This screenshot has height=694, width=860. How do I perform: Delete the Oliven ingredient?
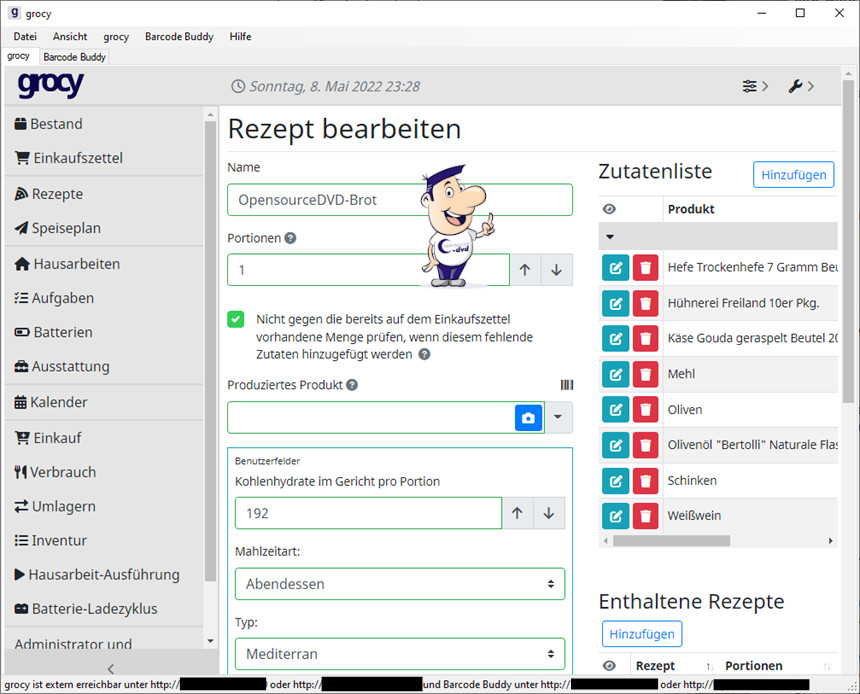click(646, 410)
